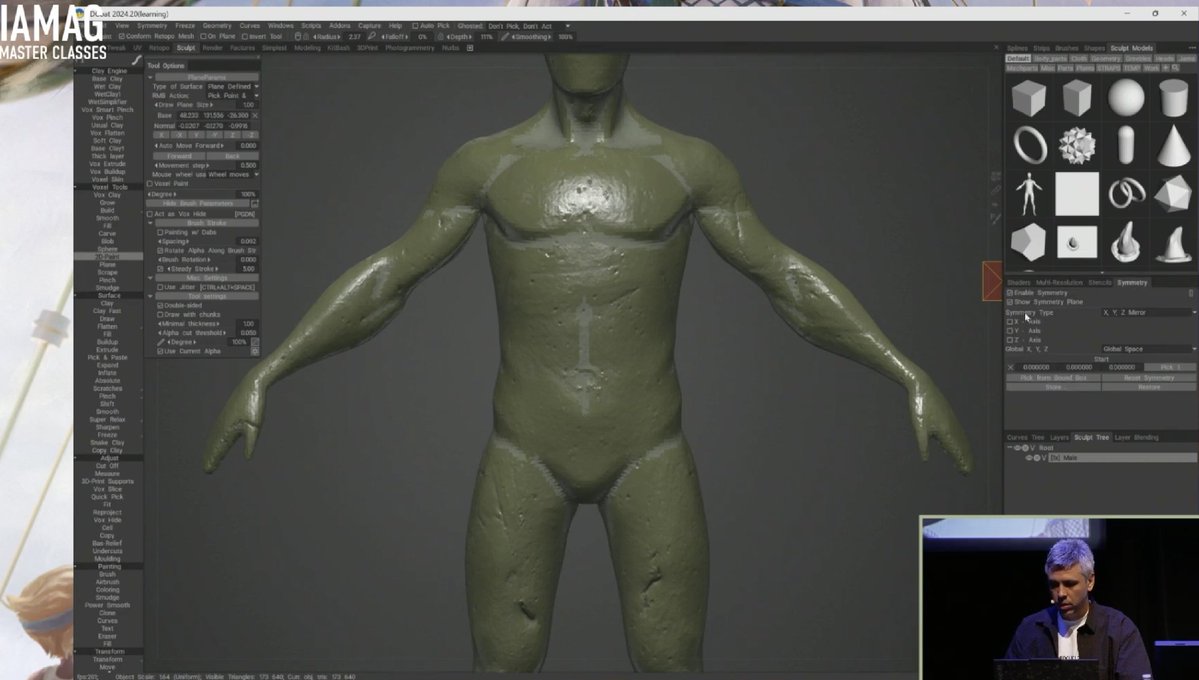Enable Symmetry in the Symmetry panel
The height and width of the screenshot is (680, 1199).
click(1012, 292)
